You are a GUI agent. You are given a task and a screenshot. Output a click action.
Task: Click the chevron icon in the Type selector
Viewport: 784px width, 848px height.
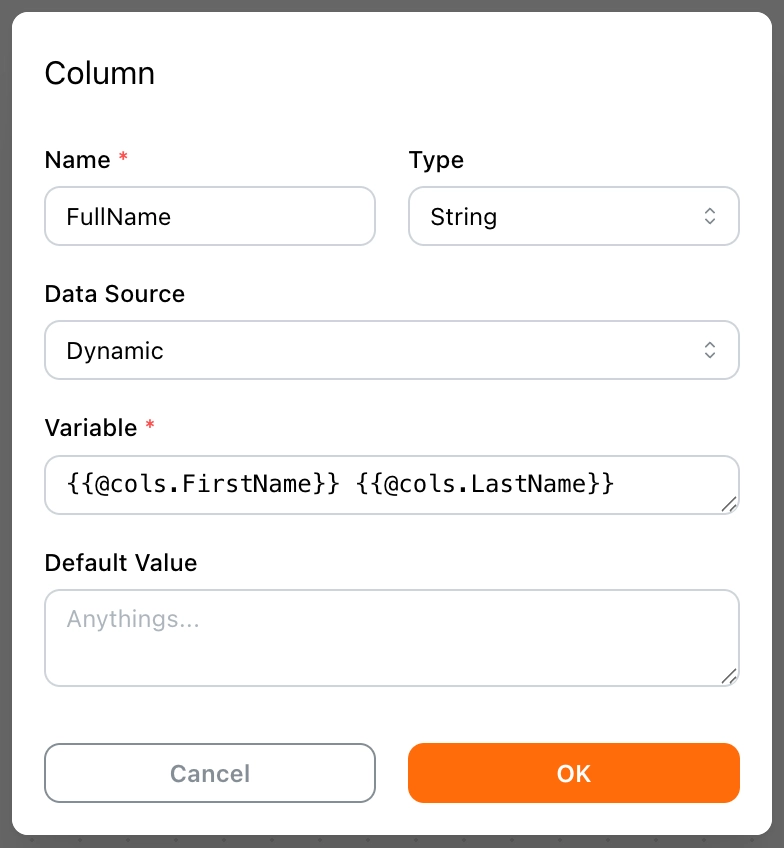(709, 216)
